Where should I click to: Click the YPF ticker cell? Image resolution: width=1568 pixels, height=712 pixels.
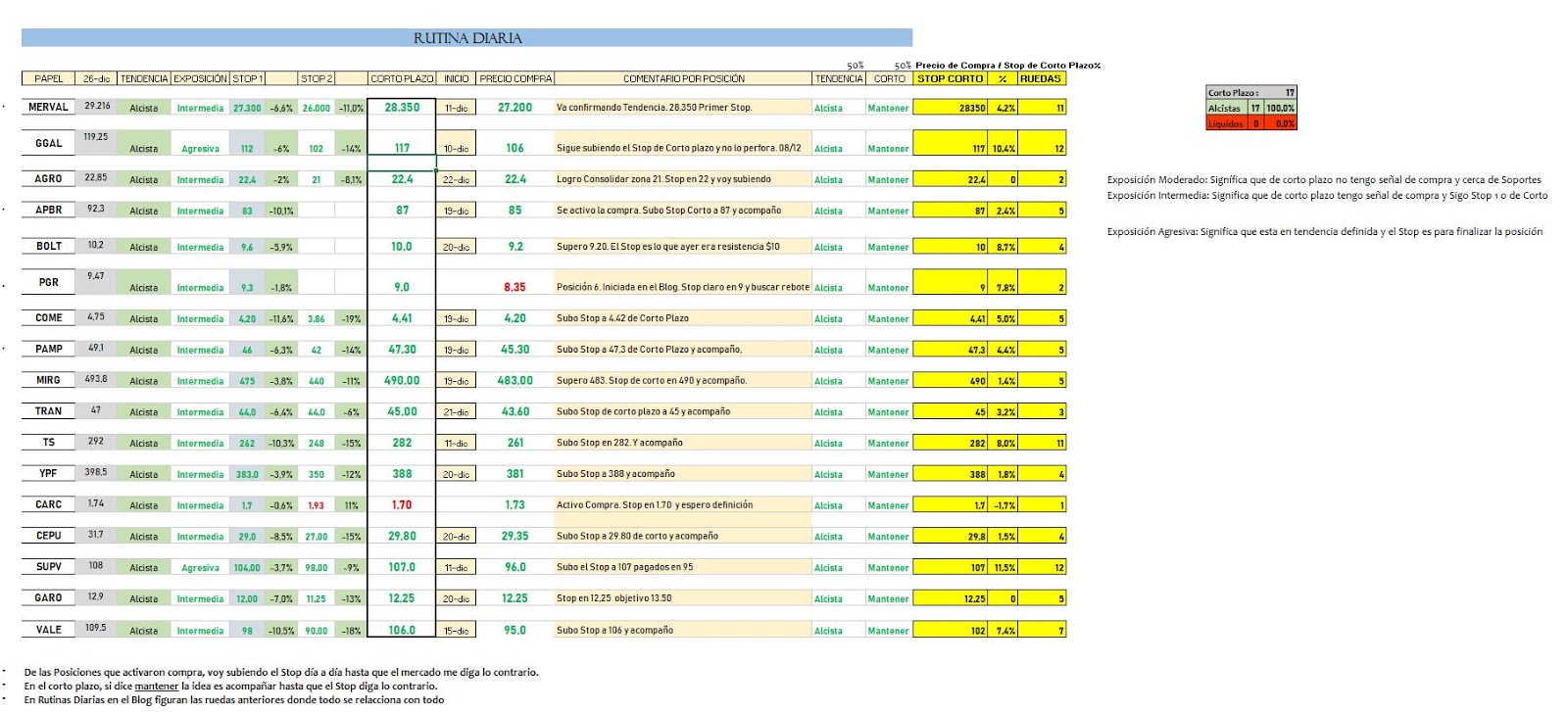point(48,473)
